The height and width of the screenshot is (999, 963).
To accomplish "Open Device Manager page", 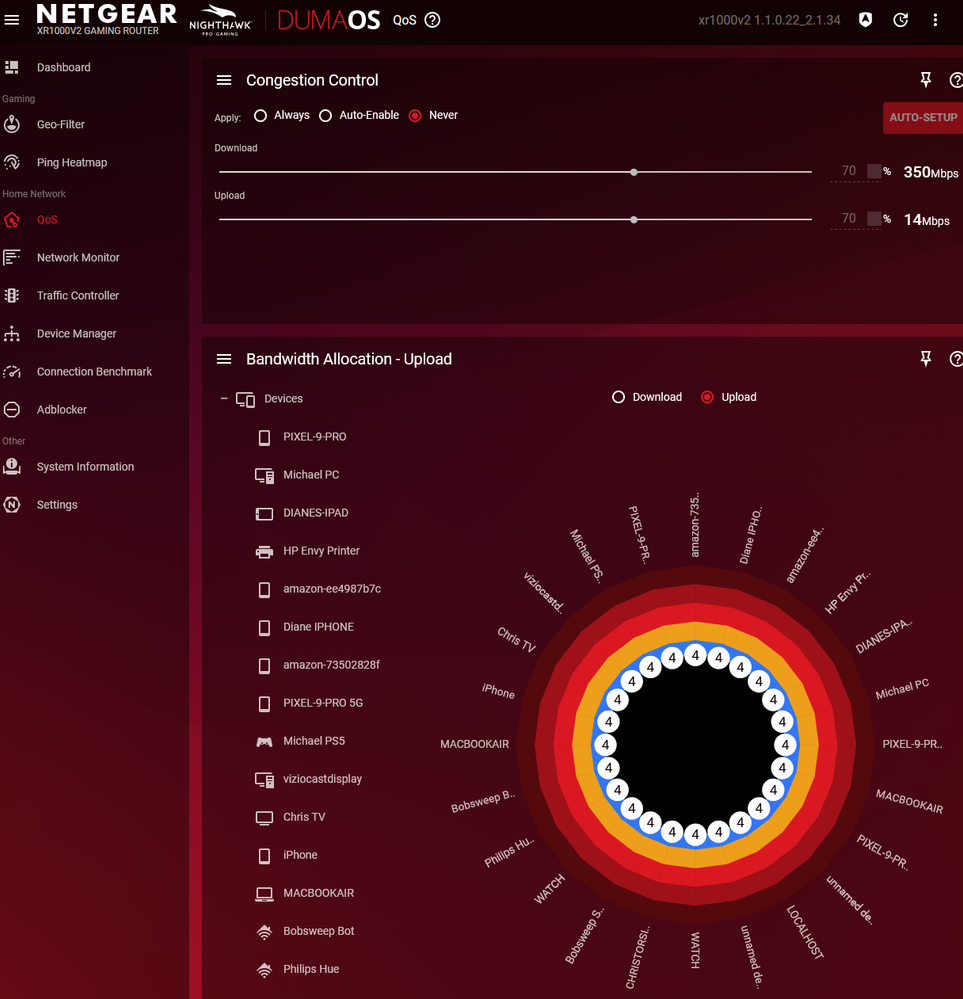I will click(x=76, y=333).
